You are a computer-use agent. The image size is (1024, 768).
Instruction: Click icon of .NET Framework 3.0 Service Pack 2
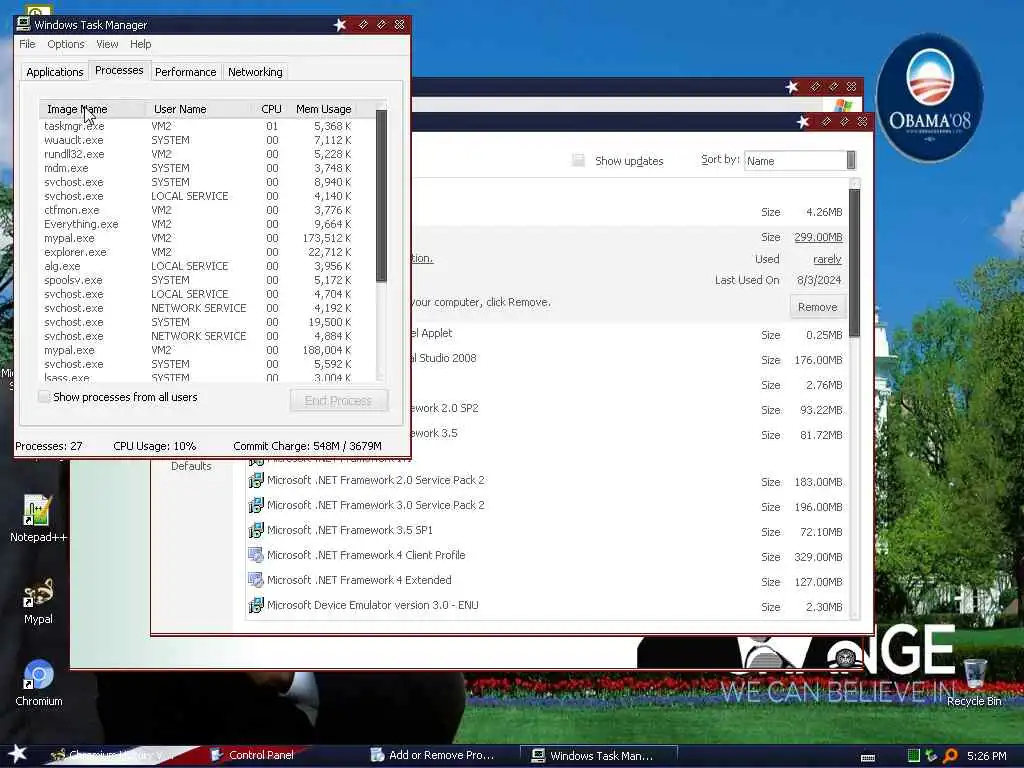(x=256, y=505)
